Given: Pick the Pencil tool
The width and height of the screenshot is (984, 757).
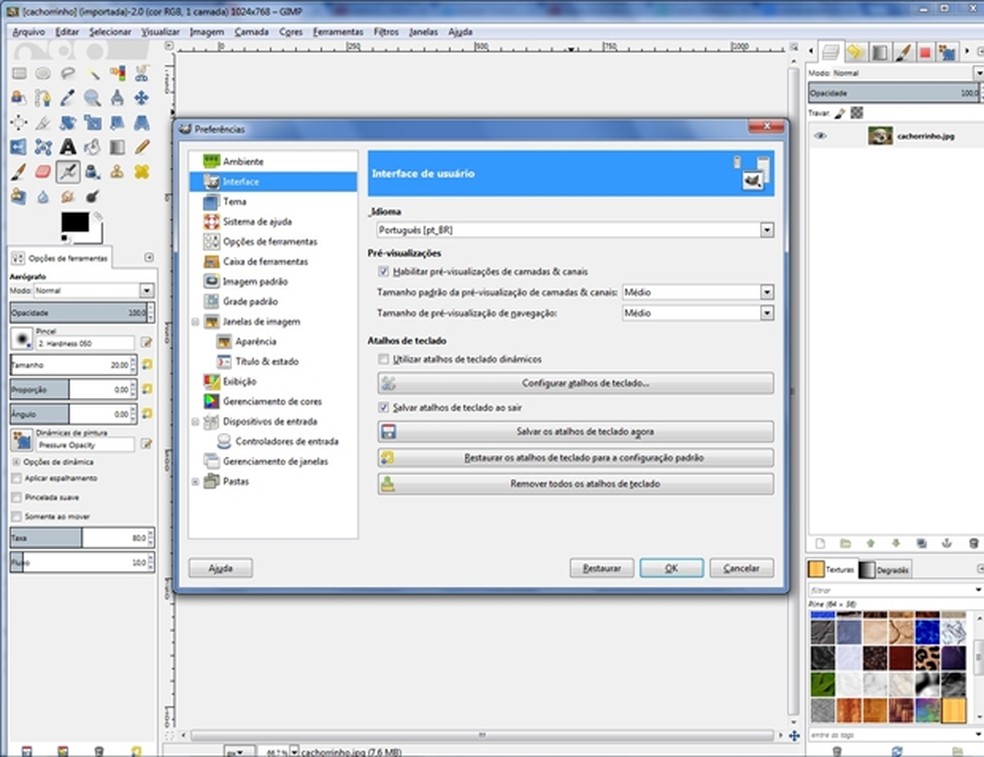Looking at the screenshot, I should 142,147.
